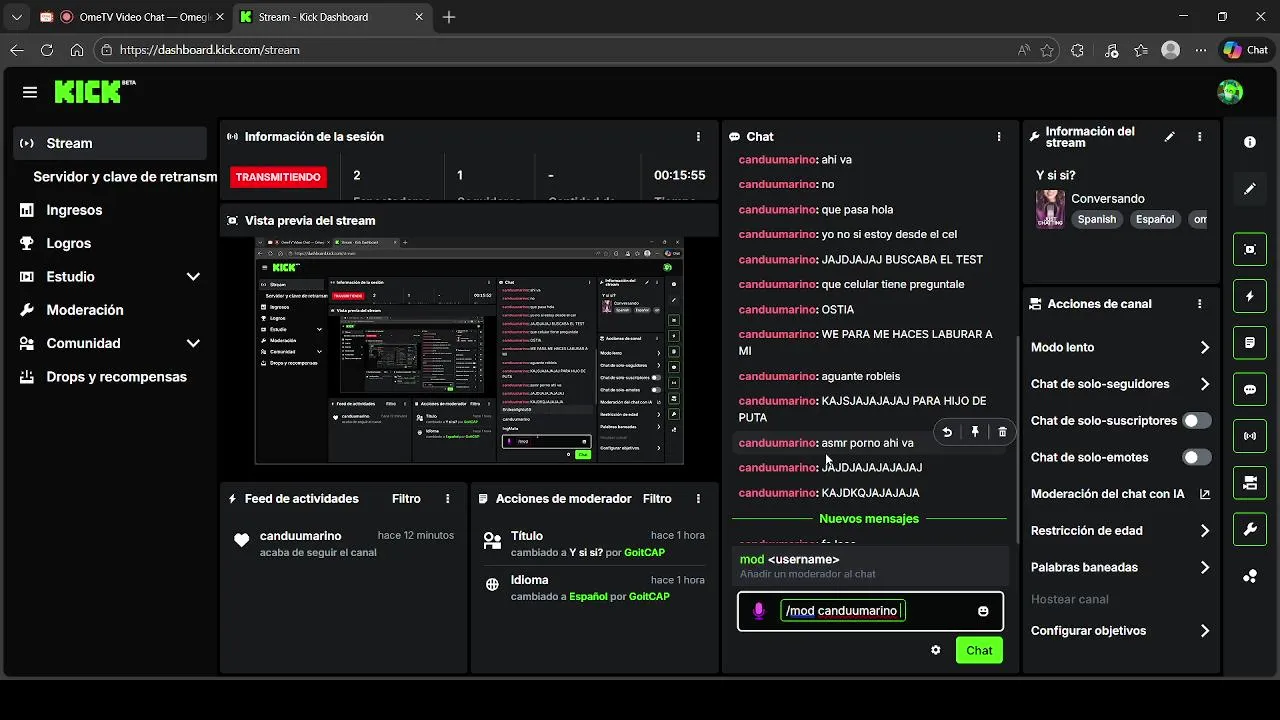Toggle the stream preview widget icon in sidebar
The width and height of the screenshot is (1280, 720).
click(1250, 249)
